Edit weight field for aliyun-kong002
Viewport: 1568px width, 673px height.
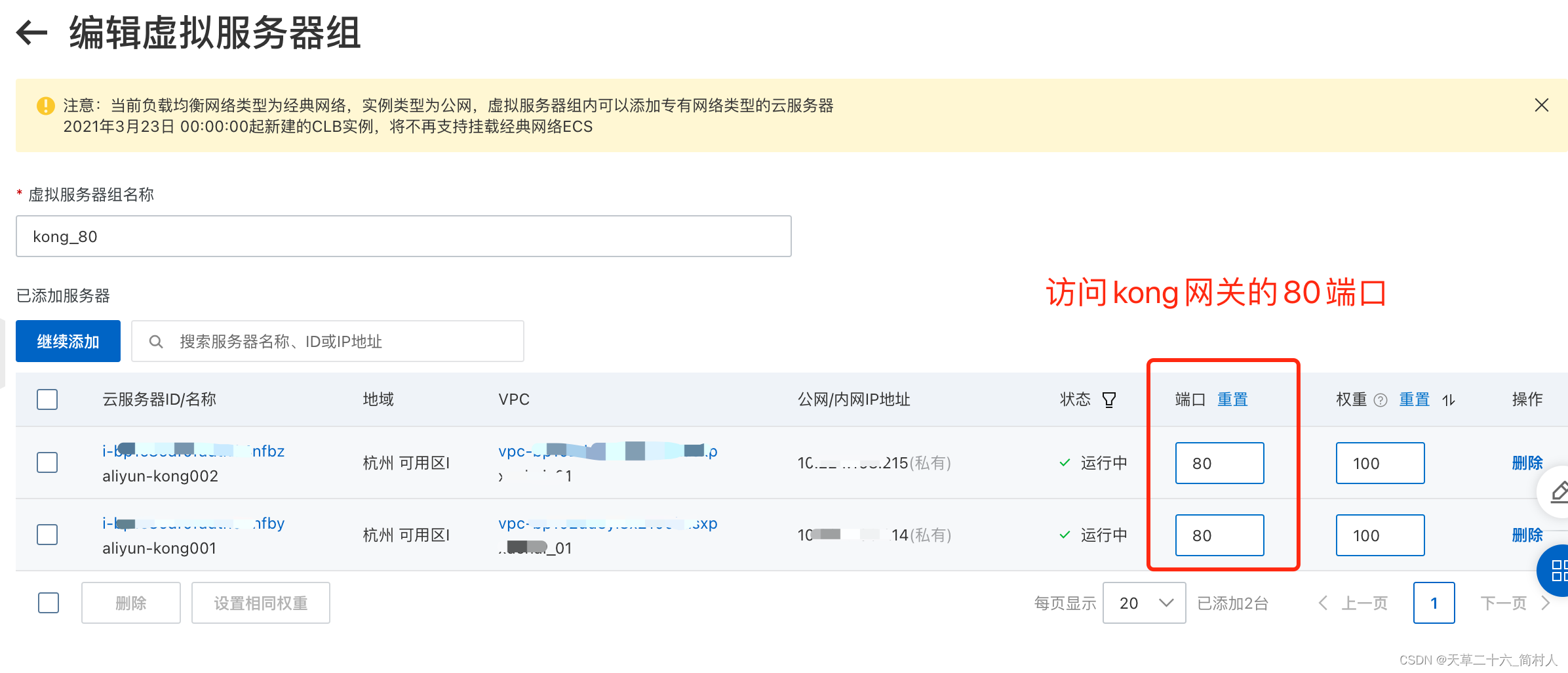tap(1380, 463)
